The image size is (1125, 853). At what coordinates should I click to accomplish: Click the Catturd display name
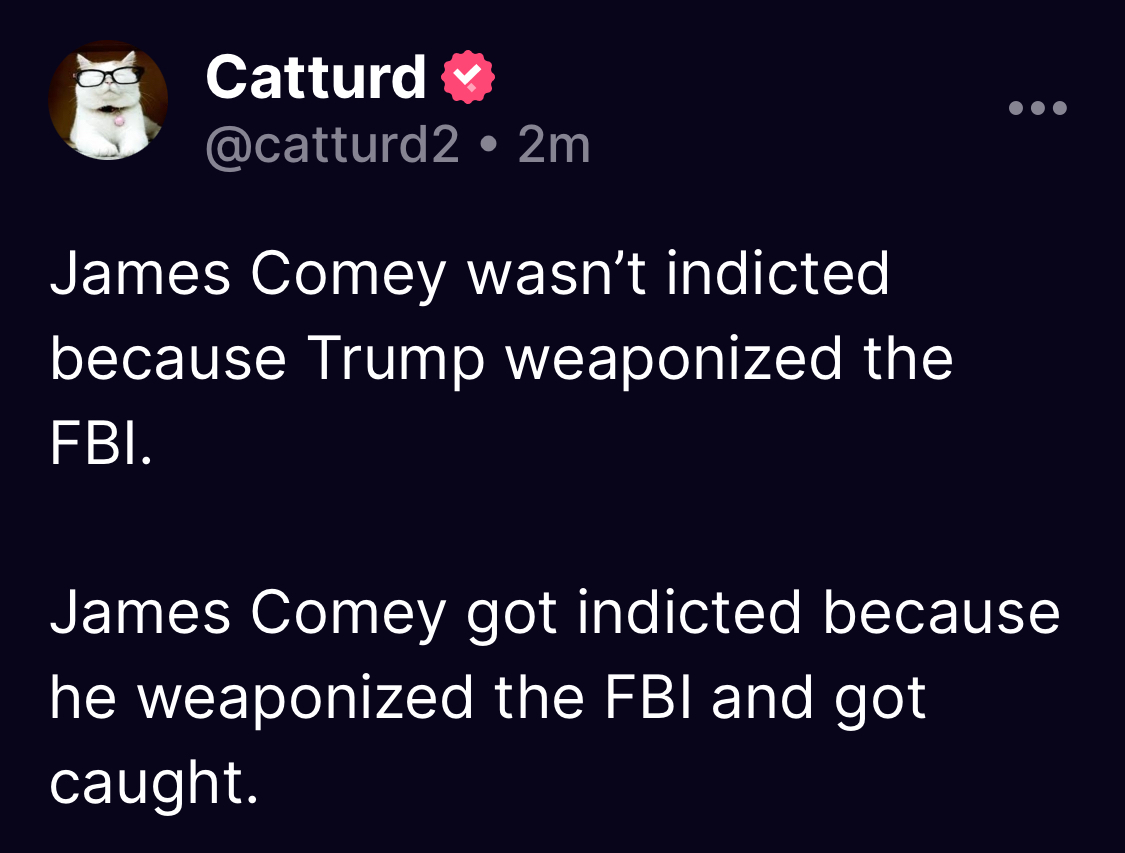316,78
